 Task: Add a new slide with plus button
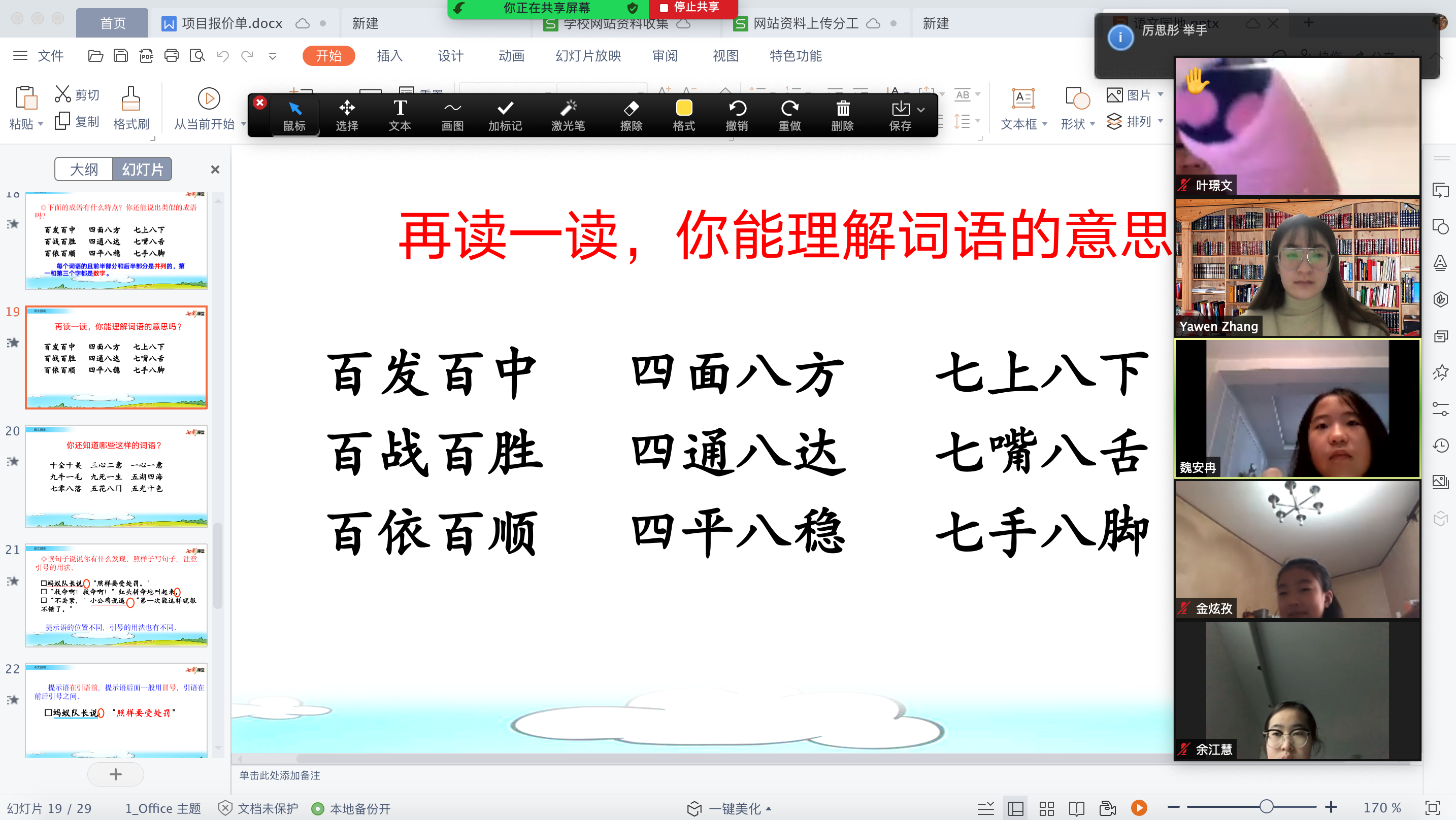(115, 774)
